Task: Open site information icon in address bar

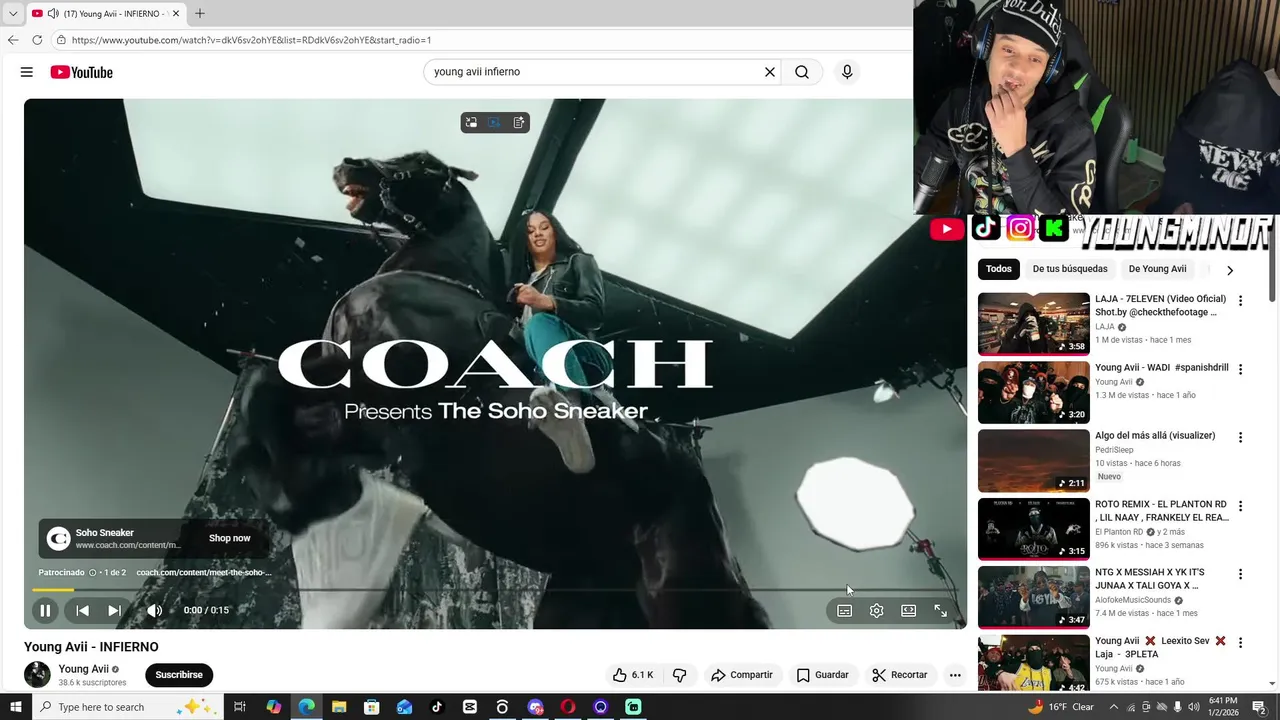Action: tap(61, 40)
